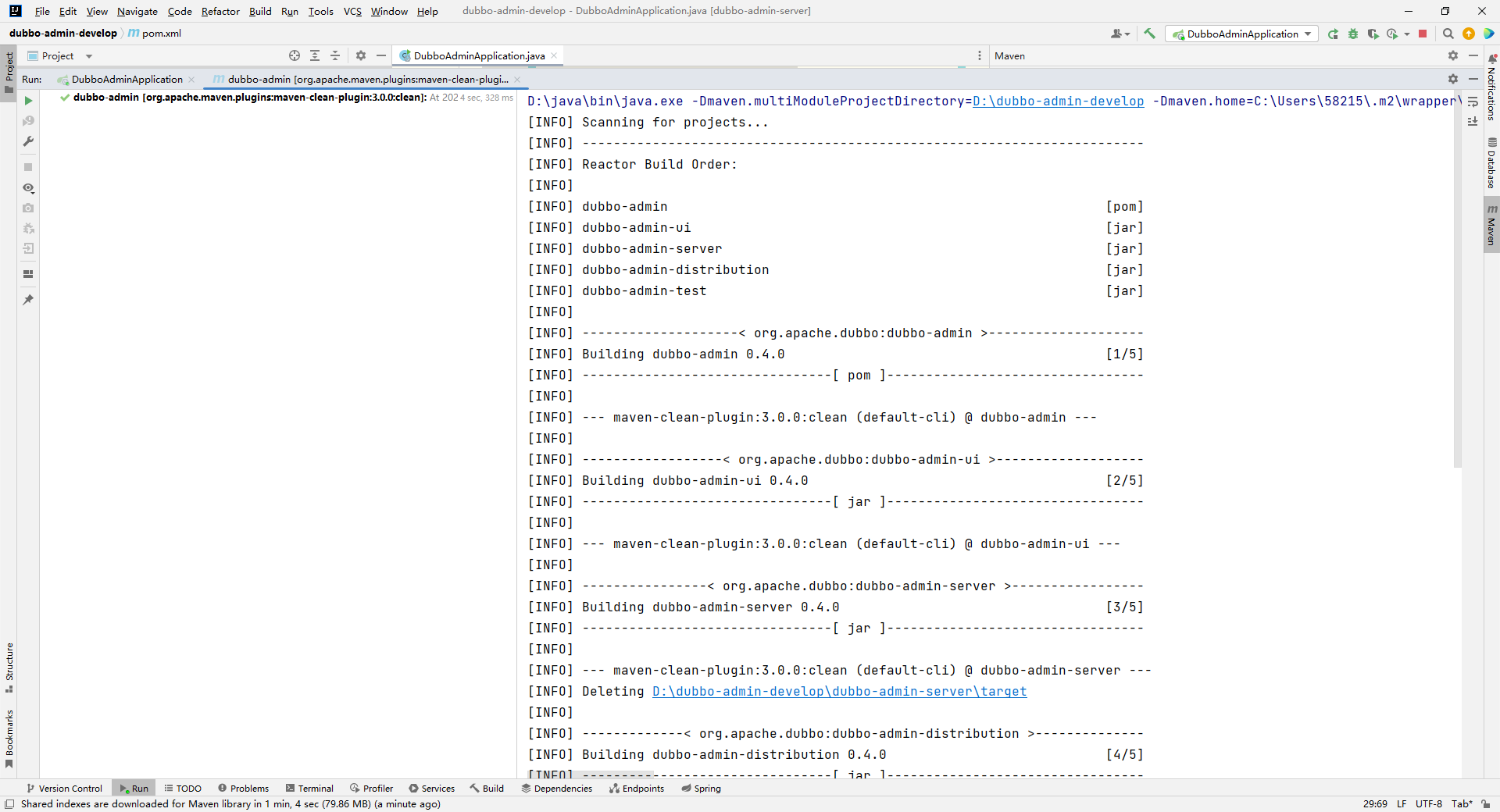The height and width of the screenshot is (812, 1500).
Task: Click the Build Project hammer icon
Action: [x=1149, y=34]
